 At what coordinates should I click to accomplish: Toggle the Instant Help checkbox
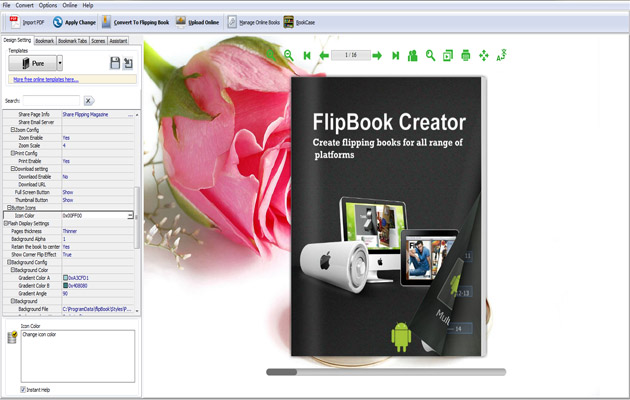tap(23, 389)
